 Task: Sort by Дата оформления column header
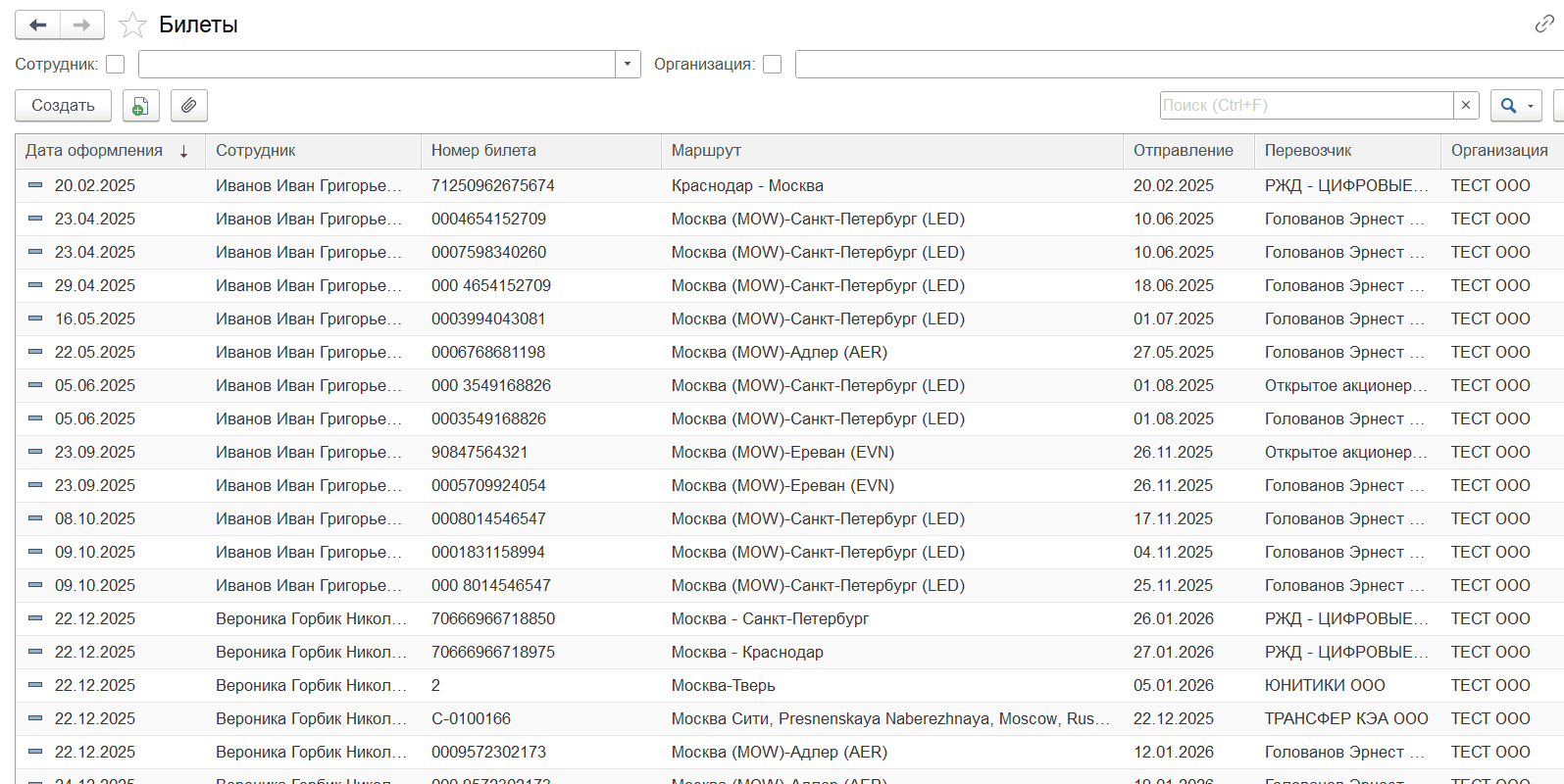[94, 151]
